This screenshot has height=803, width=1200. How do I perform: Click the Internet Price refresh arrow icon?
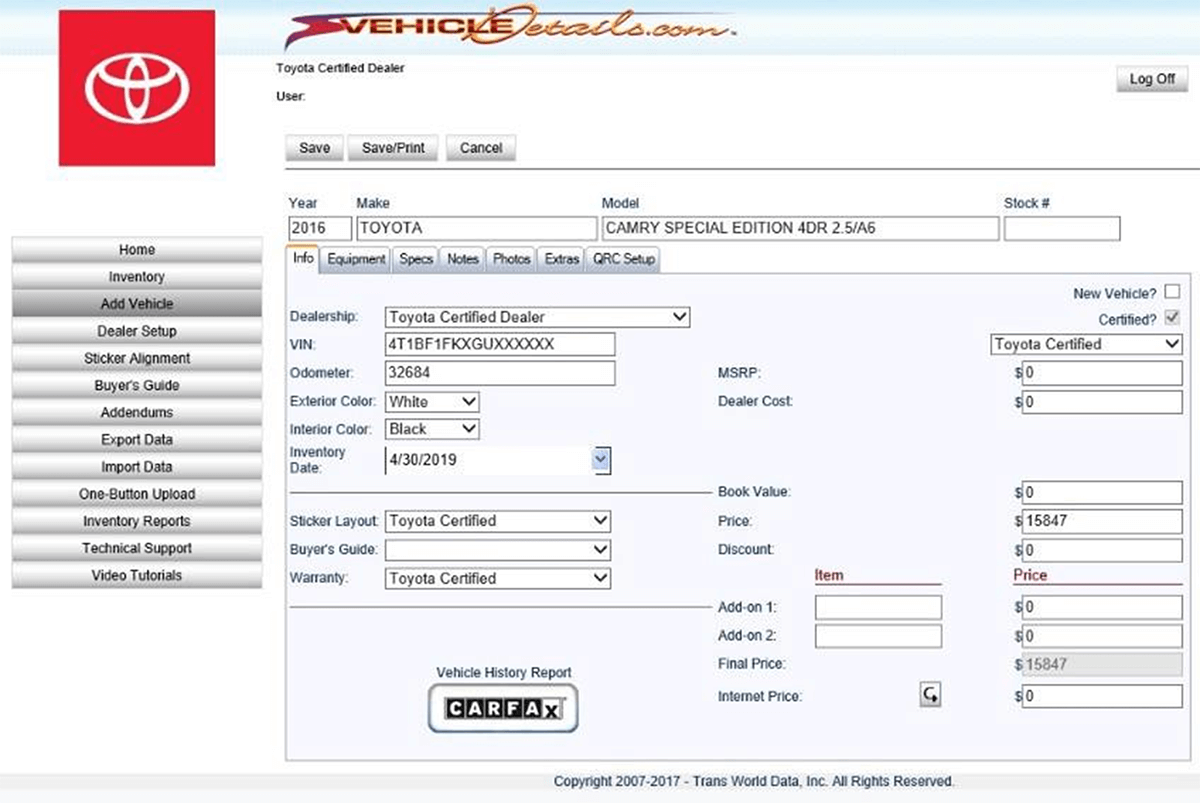coord(930,695)
